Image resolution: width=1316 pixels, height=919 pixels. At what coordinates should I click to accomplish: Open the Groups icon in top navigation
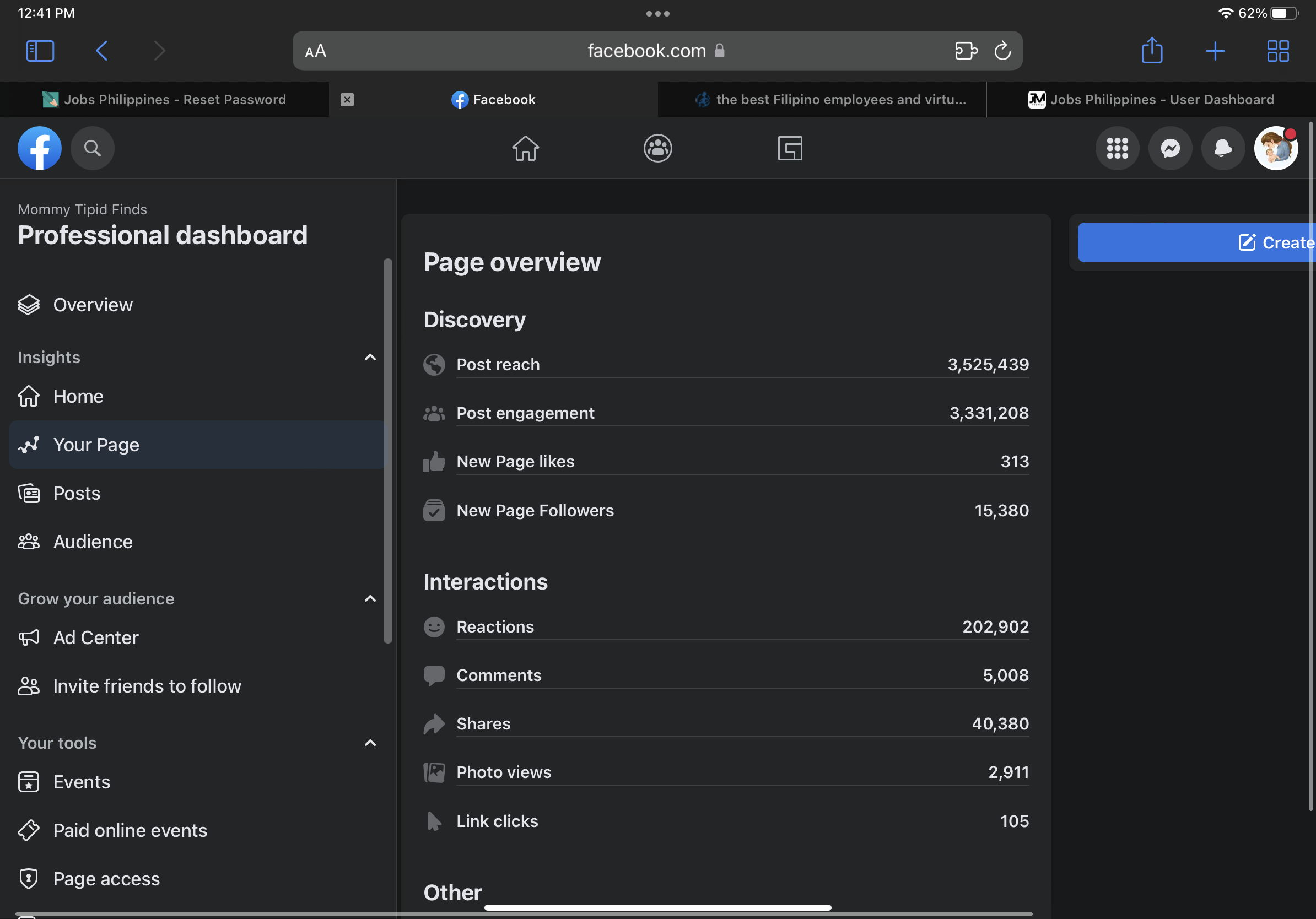pyautogui.click(x=657, y=148)
